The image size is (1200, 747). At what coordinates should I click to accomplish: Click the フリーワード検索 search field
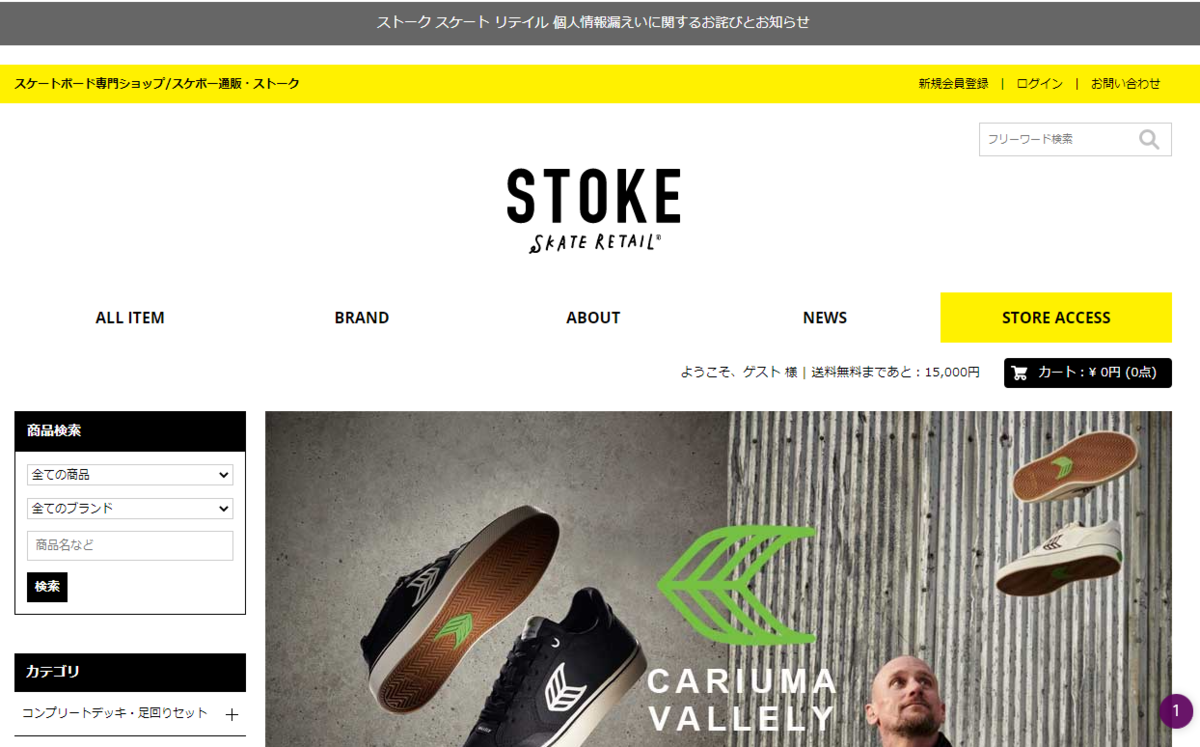point(1055,139)
